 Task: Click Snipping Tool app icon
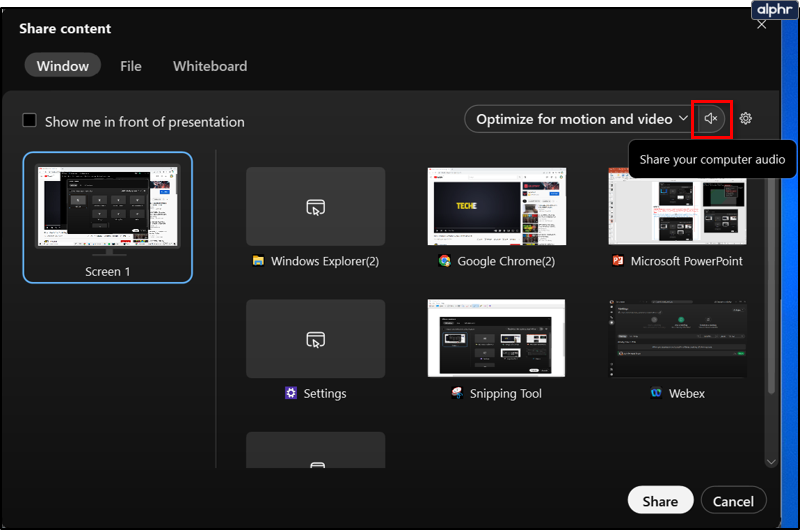tap(457, 393)
